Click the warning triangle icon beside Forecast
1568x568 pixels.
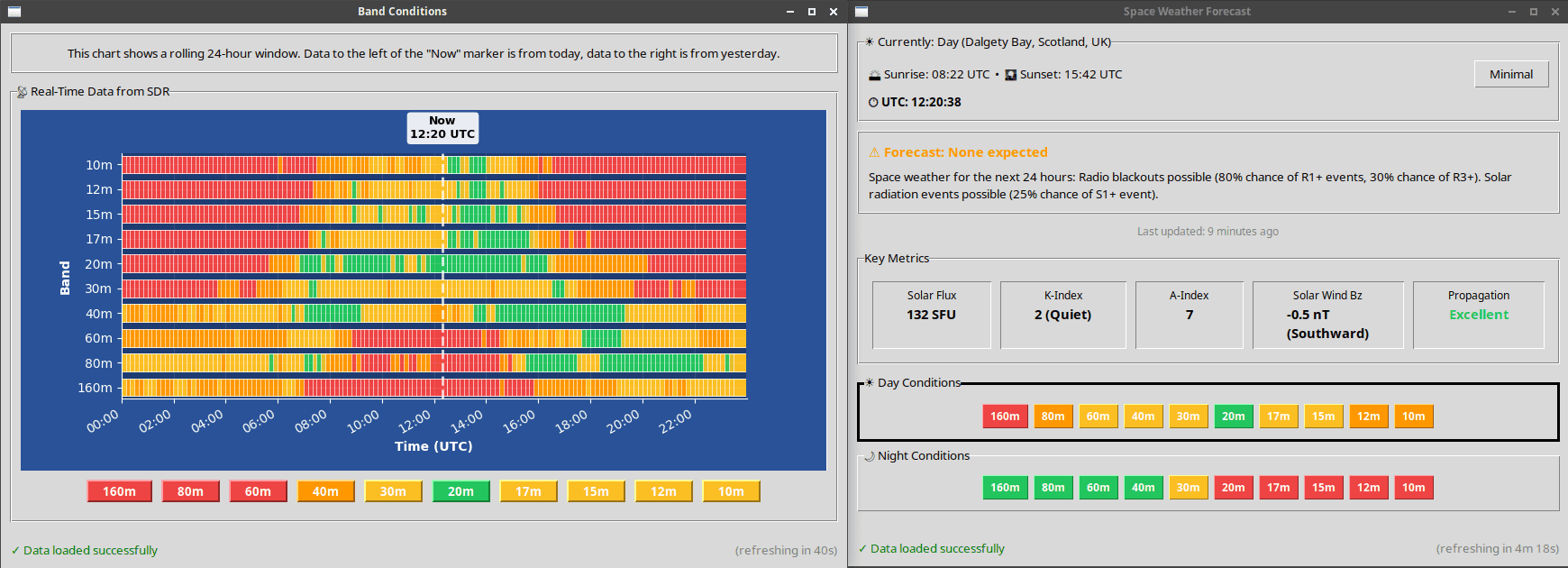pyautogui.click(x=874, y=152)
